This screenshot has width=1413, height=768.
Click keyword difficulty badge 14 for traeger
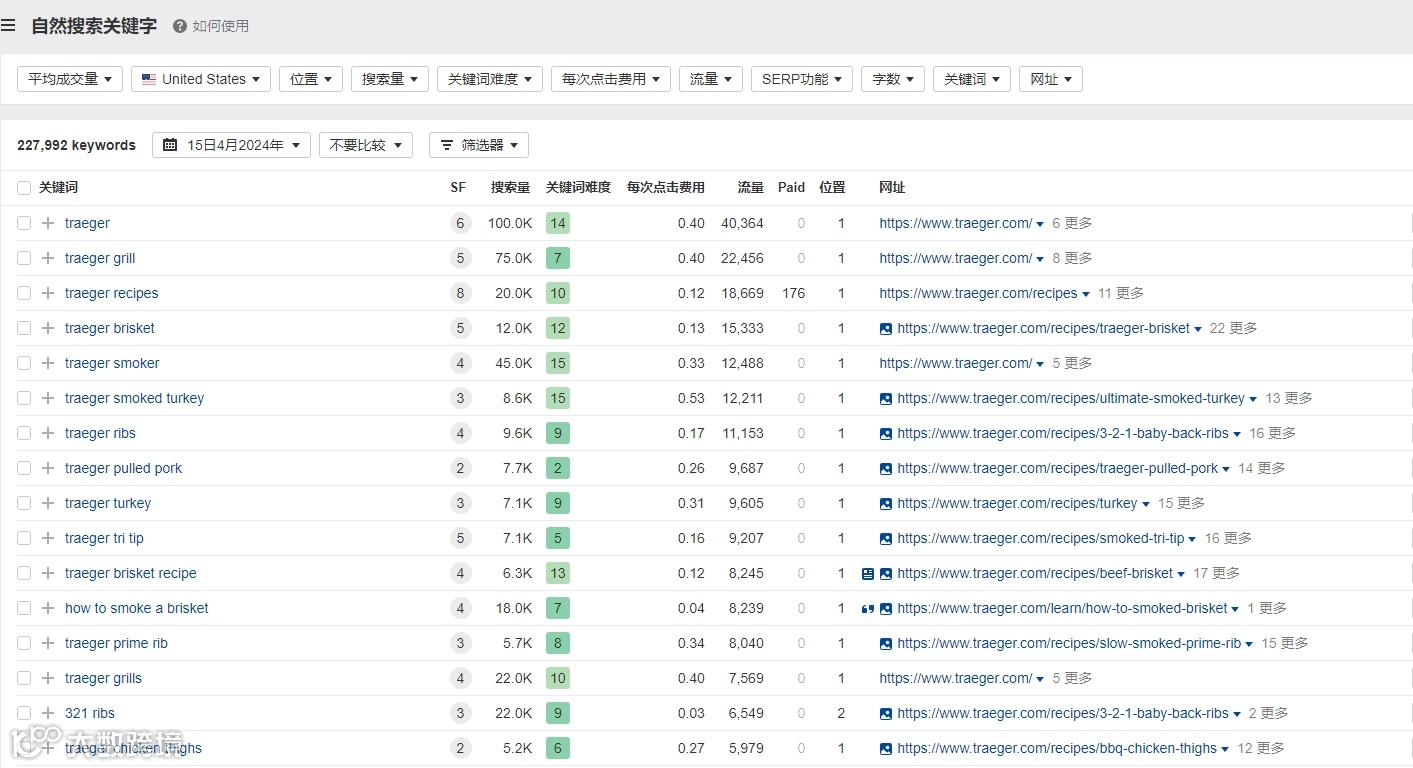(x=558, y=223)
